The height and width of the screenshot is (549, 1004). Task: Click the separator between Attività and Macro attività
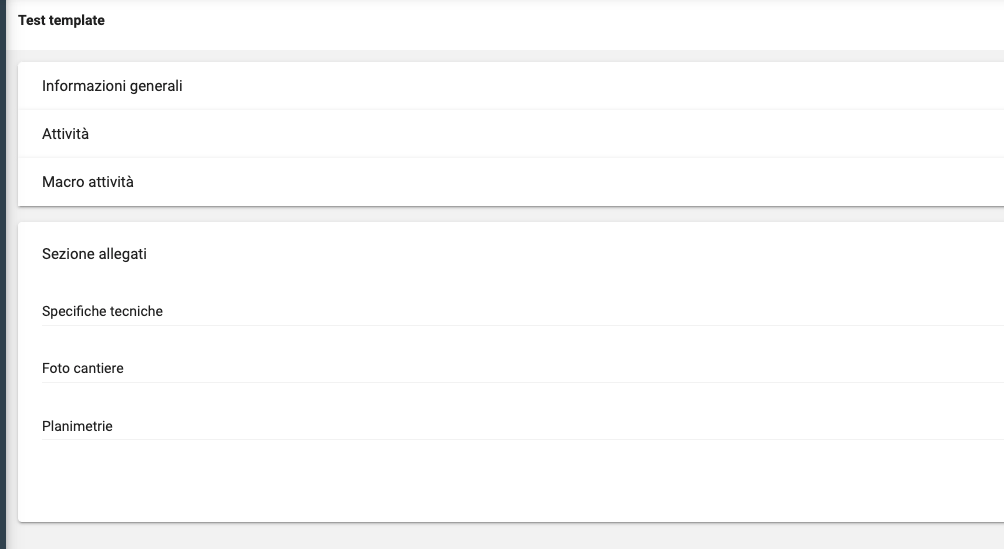[500, 157]
